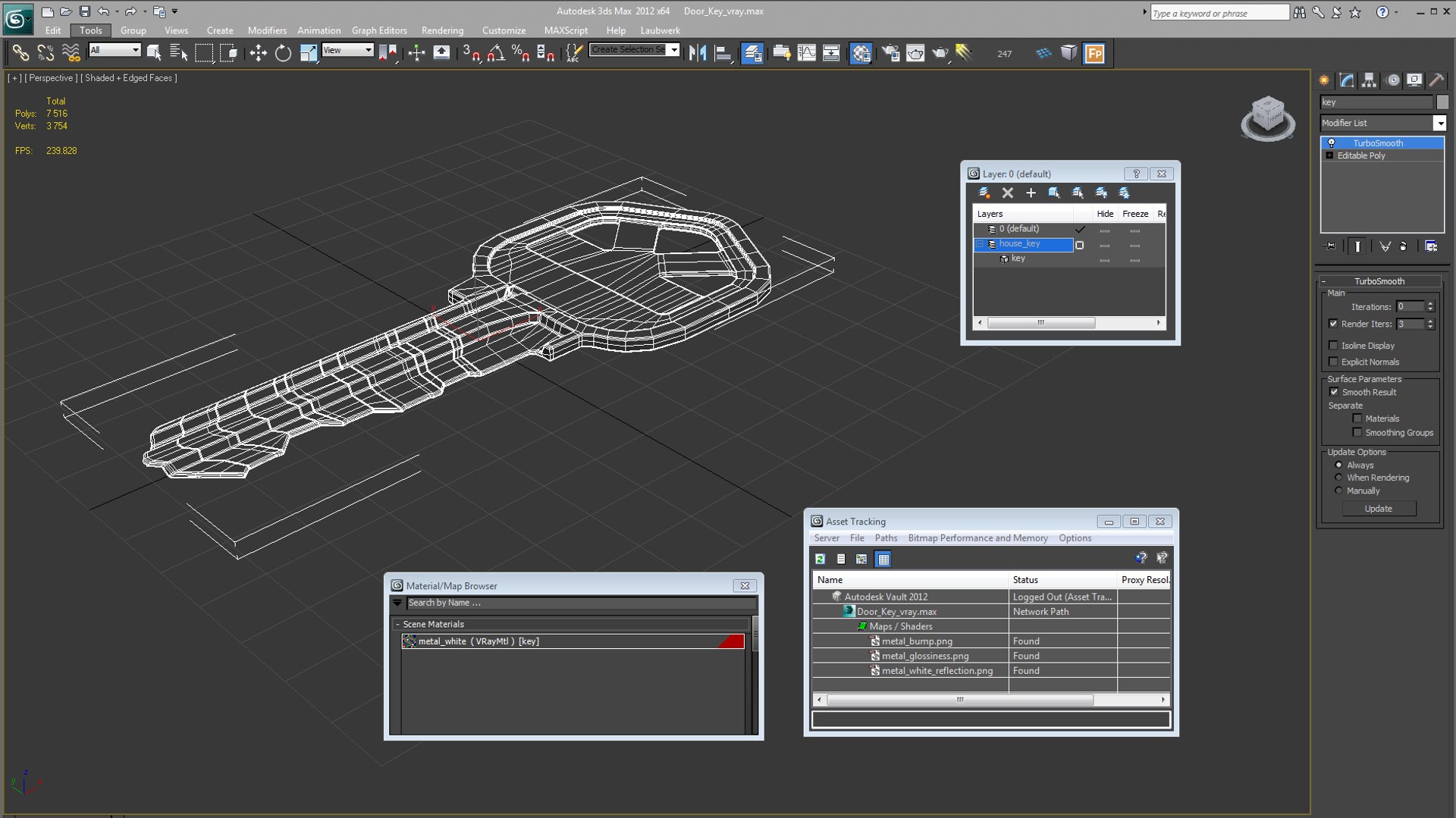1456x818 pixels.
Task: Open the Create Selection Set dropdown
Action: 673,50
